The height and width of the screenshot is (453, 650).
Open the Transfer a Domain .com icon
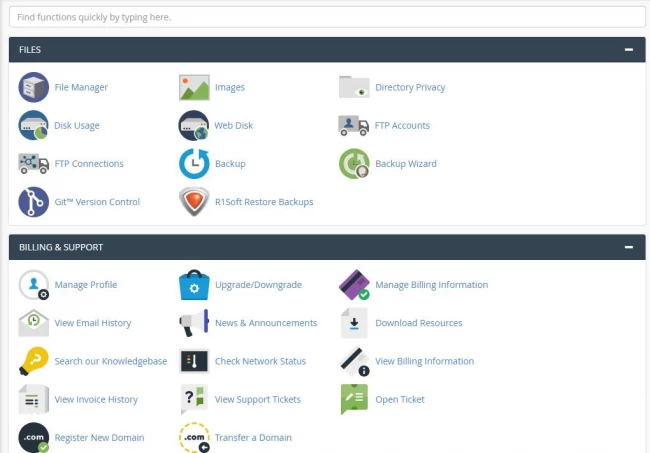(x=194, y=437)
